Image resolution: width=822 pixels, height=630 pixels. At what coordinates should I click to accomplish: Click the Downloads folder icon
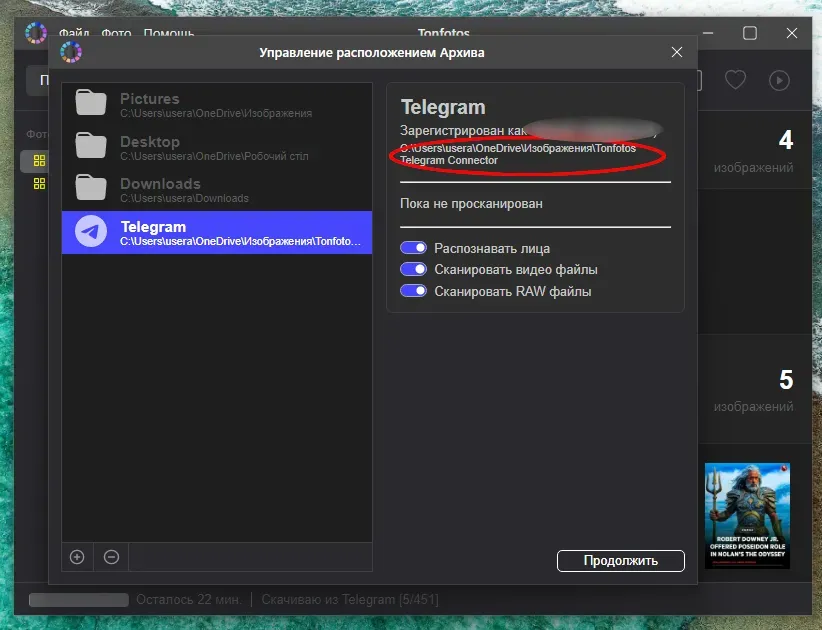coord(91,189)
